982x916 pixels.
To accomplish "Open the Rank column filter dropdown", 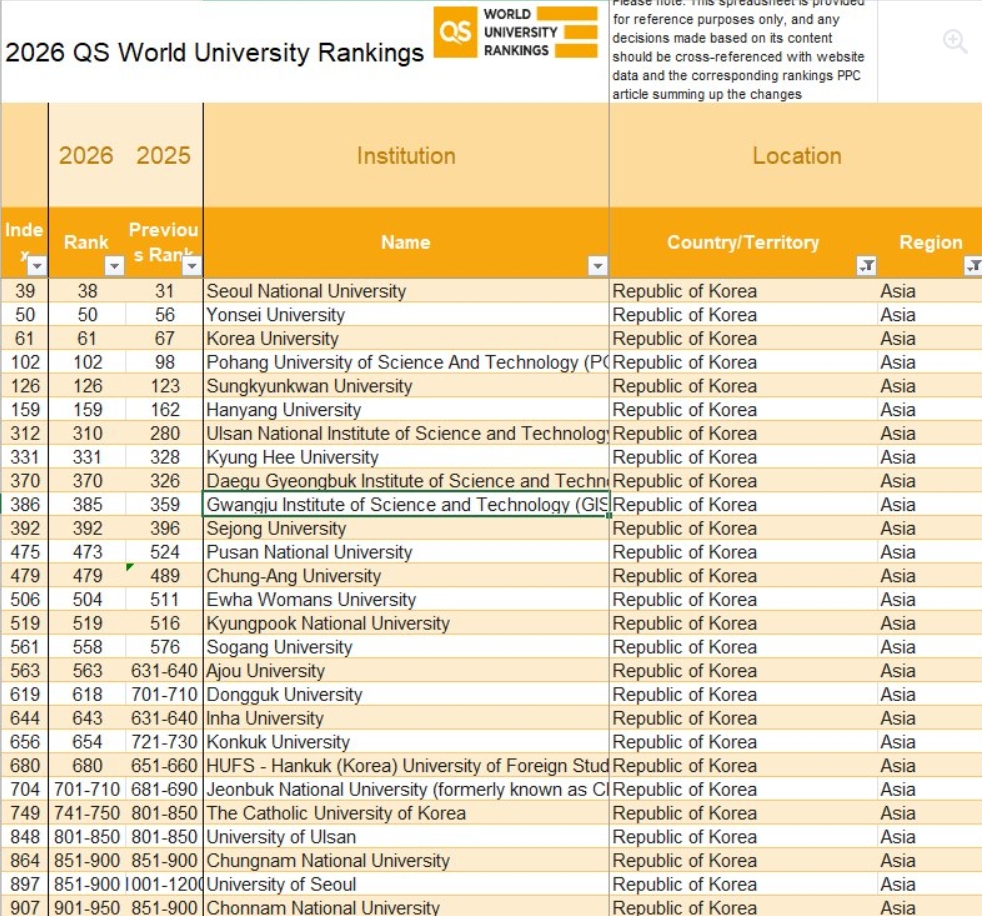I will tap(114, 266).
